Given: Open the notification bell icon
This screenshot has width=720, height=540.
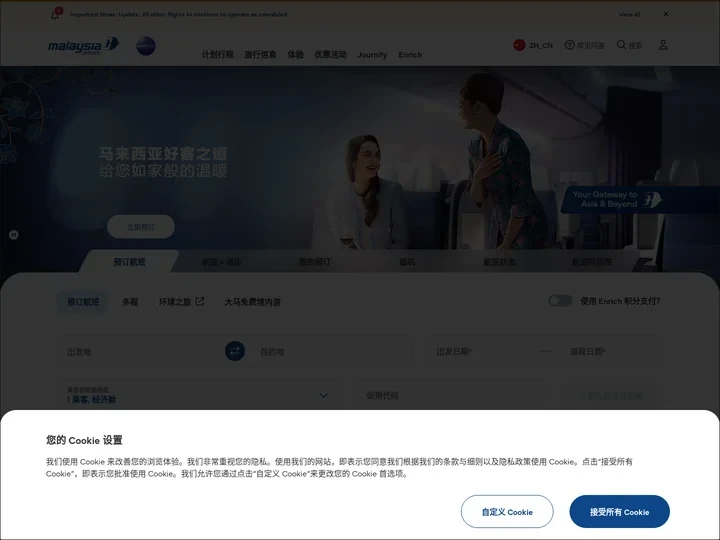Looking at the screenshot, I should pyautogui.click(x=55, y=14).
